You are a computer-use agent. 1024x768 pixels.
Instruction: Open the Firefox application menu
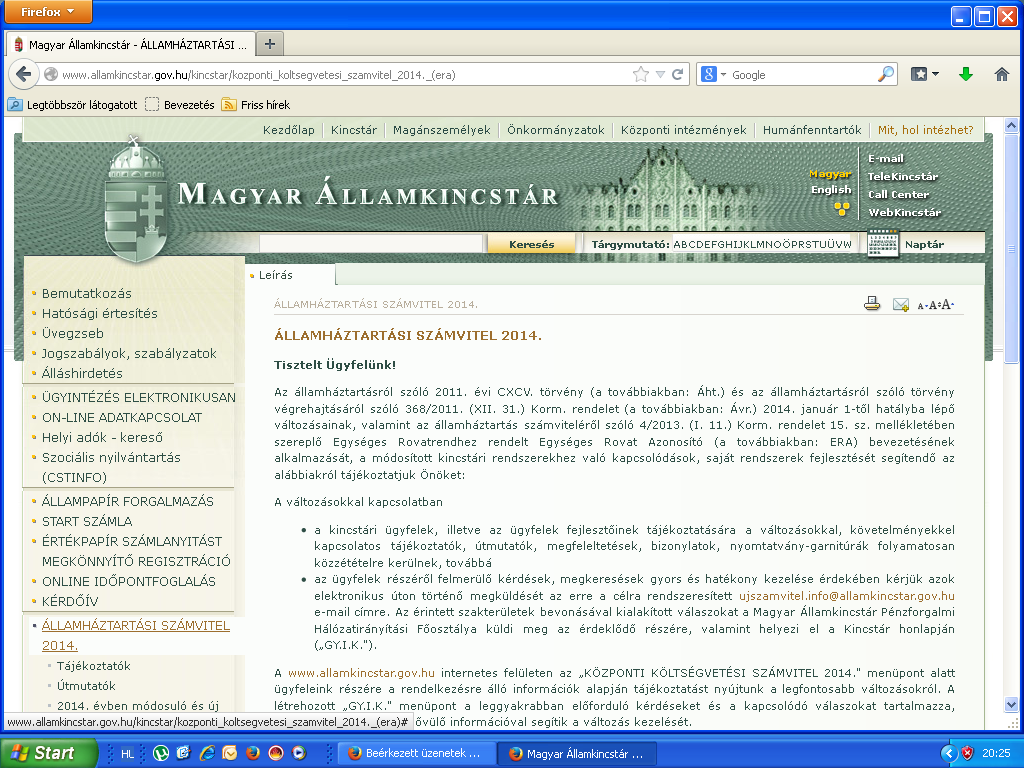(x=48, y=12)
